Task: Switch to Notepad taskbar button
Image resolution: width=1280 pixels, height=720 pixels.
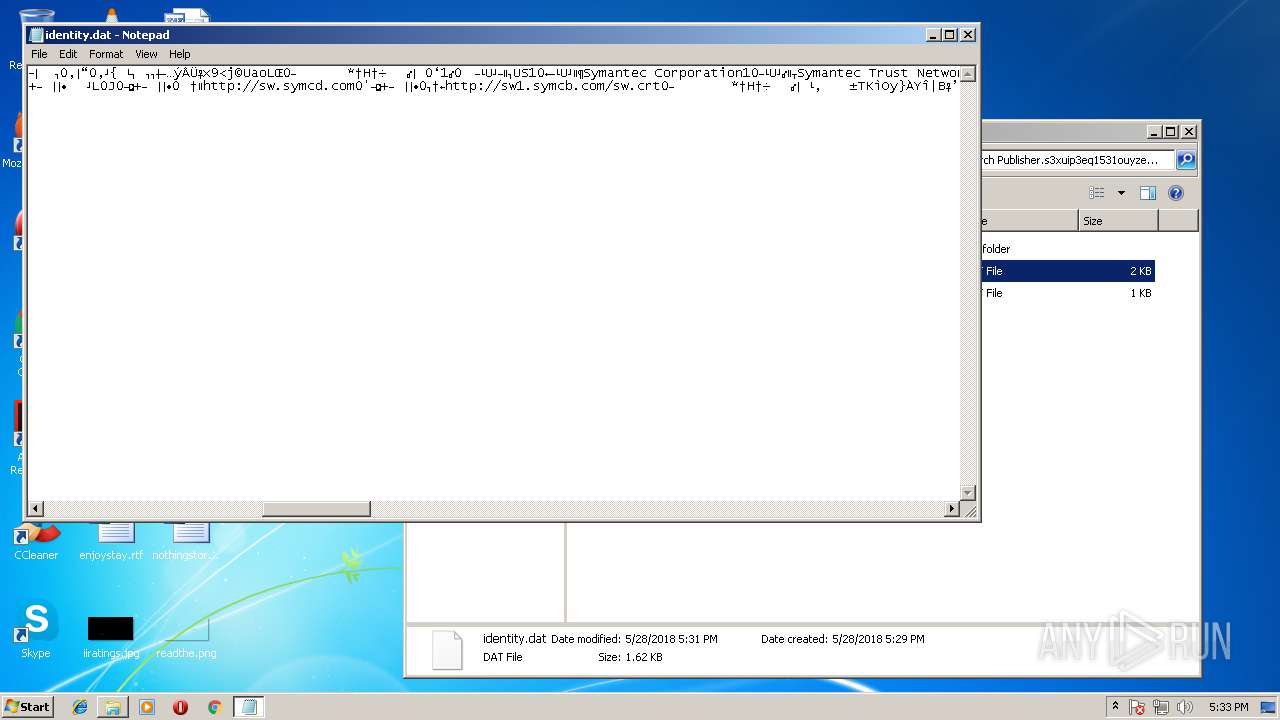Action: coord(249,707)
